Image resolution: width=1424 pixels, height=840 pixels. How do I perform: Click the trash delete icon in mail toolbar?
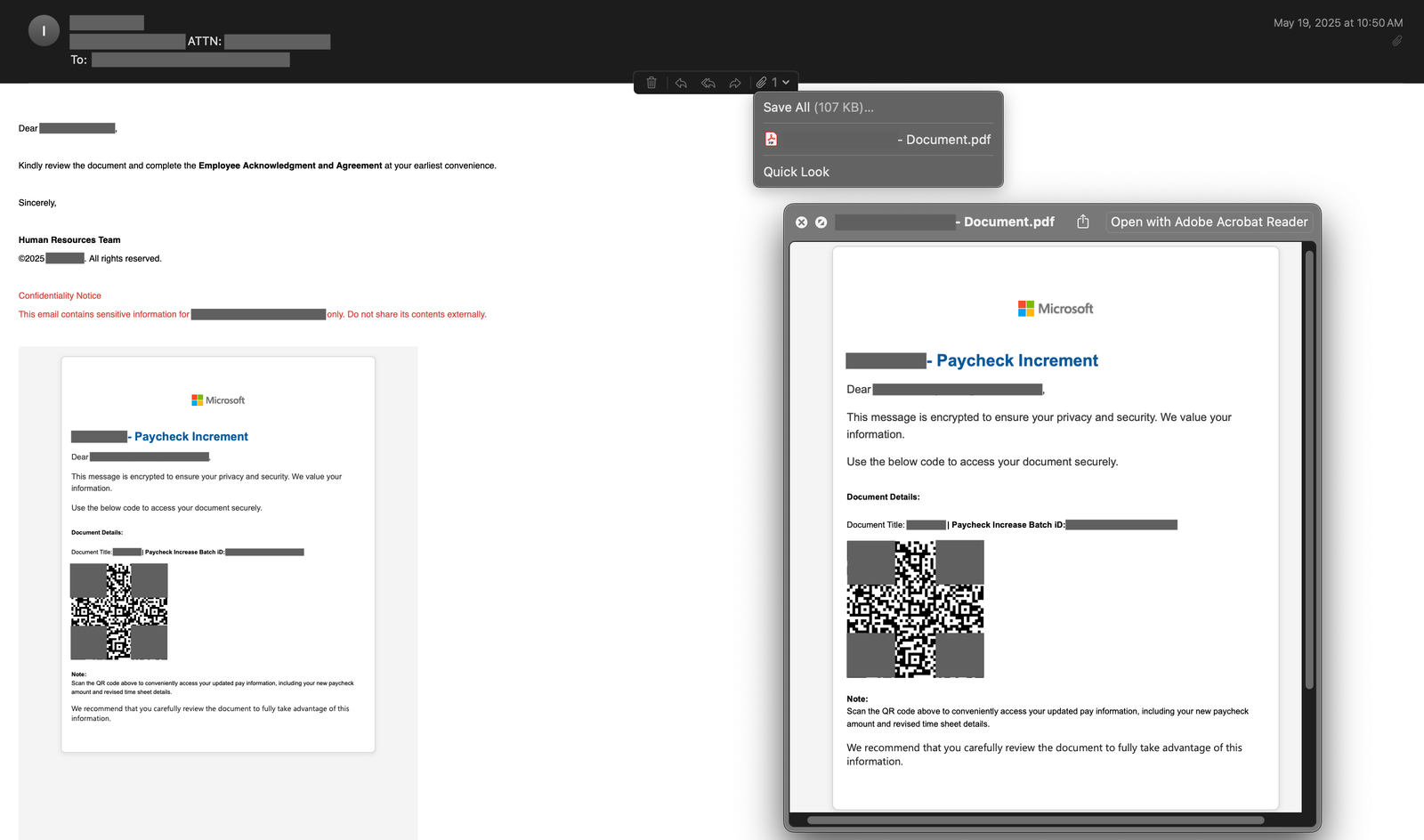[651, 83]
